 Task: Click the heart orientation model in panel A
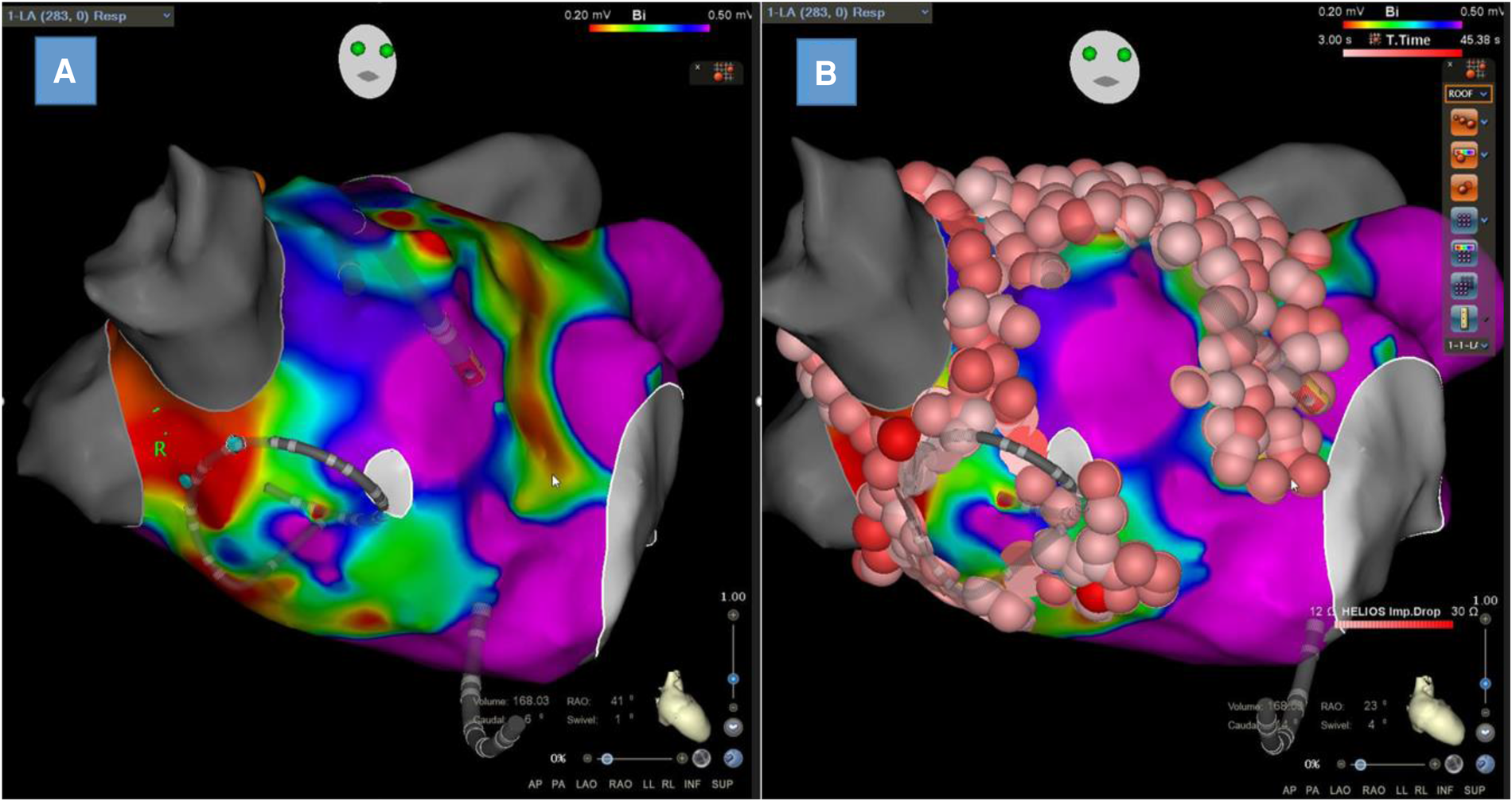tap(682, 706)
